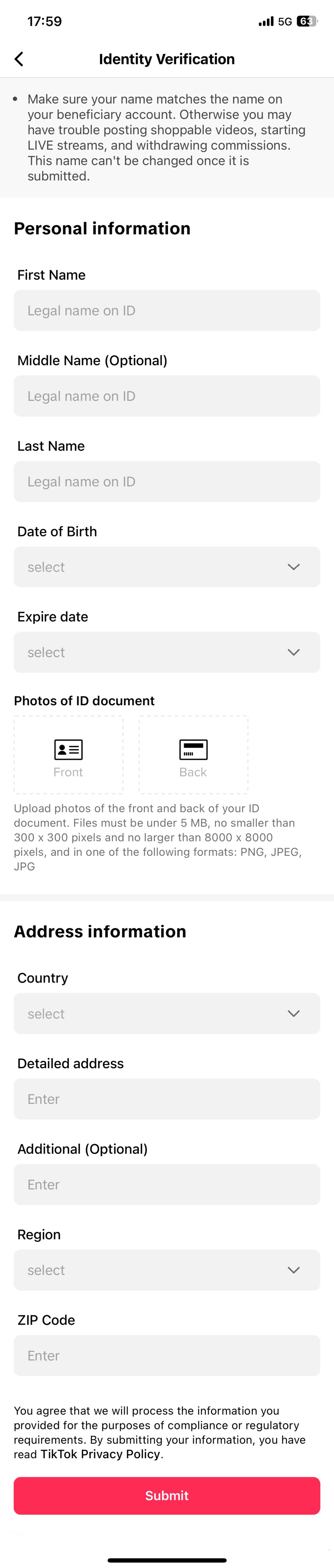
Task: Expand the Country dropdown
Action: pos(167,1013)
